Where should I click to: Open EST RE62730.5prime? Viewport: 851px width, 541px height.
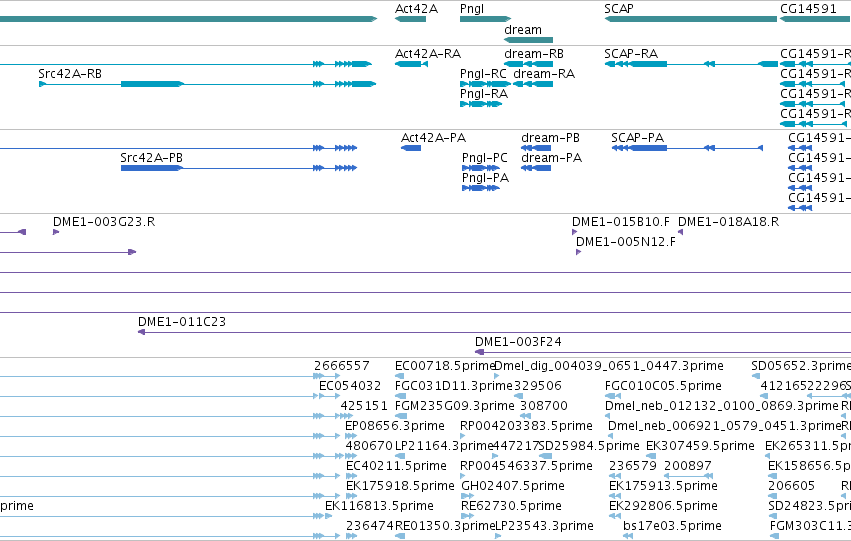(511, 506)
